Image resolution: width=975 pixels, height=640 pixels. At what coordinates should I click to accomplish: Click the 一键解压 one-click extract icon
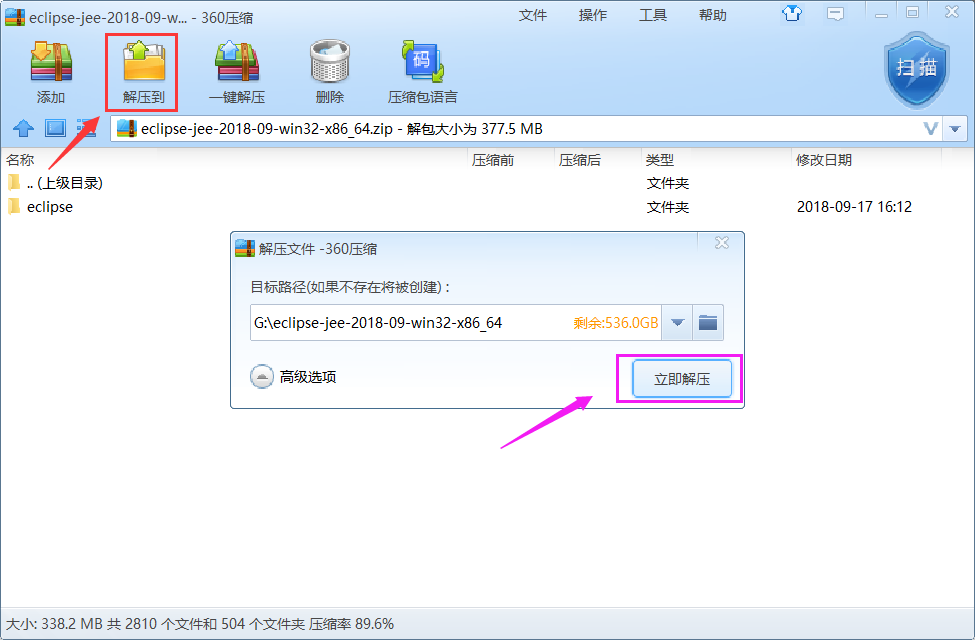coord(237,72)
